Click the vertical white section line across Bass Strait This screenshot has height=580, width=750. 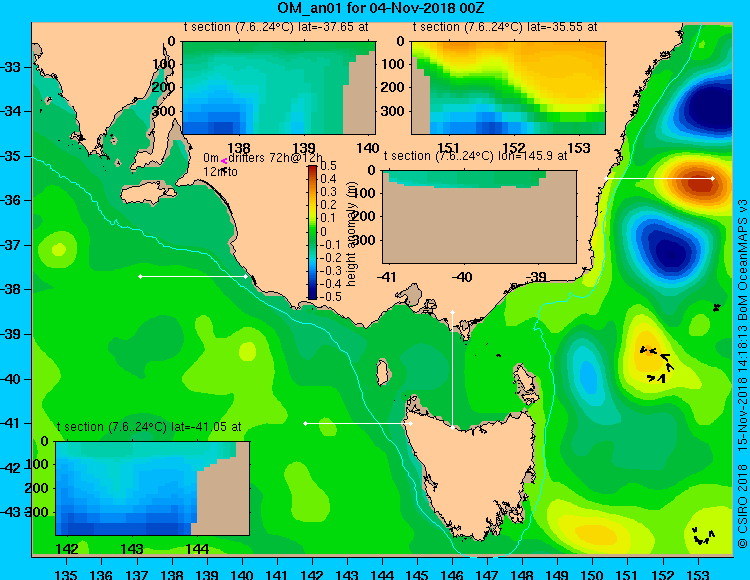[452, 370]
